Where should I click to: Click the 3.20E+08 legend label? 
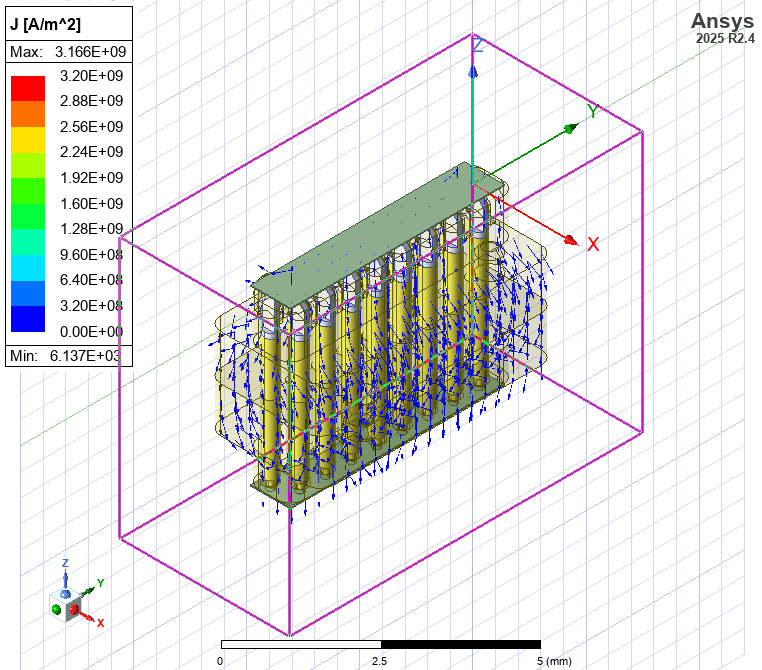click(91, 306)
